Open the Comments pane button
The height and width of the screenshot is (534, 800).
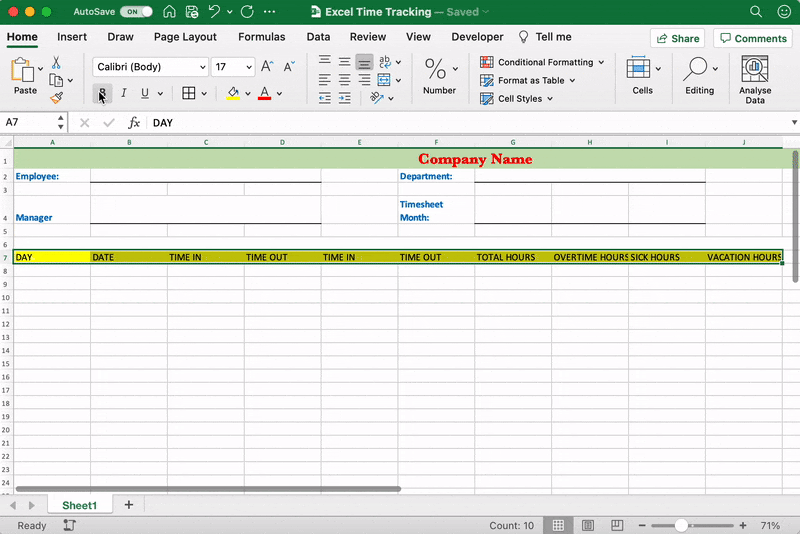pyautogui.click(x=751, y=38)
